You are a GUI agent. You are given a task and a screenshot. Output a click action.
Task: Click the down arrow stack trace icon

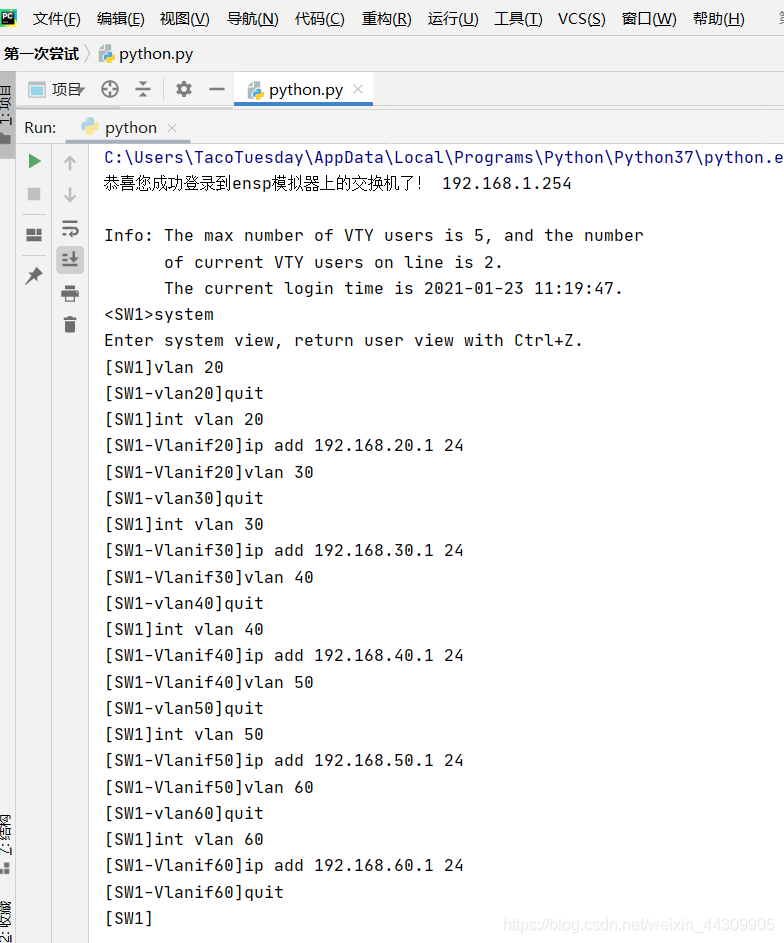point(70,194)
